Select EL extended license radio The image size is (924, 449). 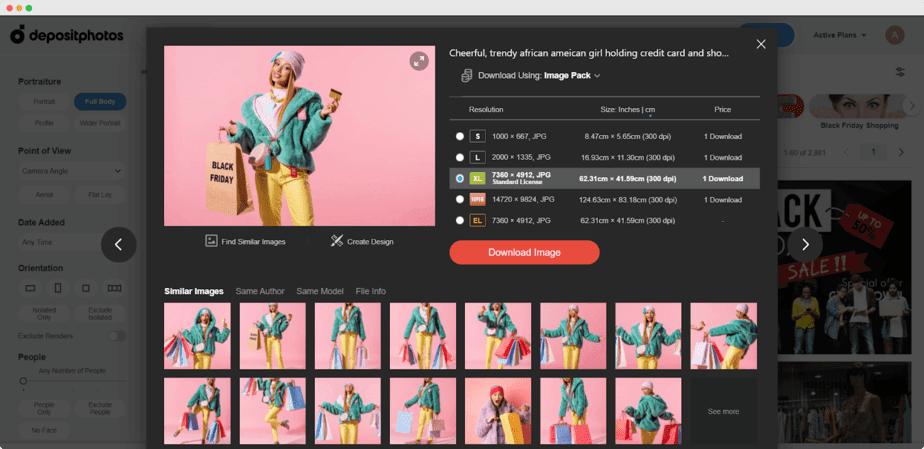[460, 220]
